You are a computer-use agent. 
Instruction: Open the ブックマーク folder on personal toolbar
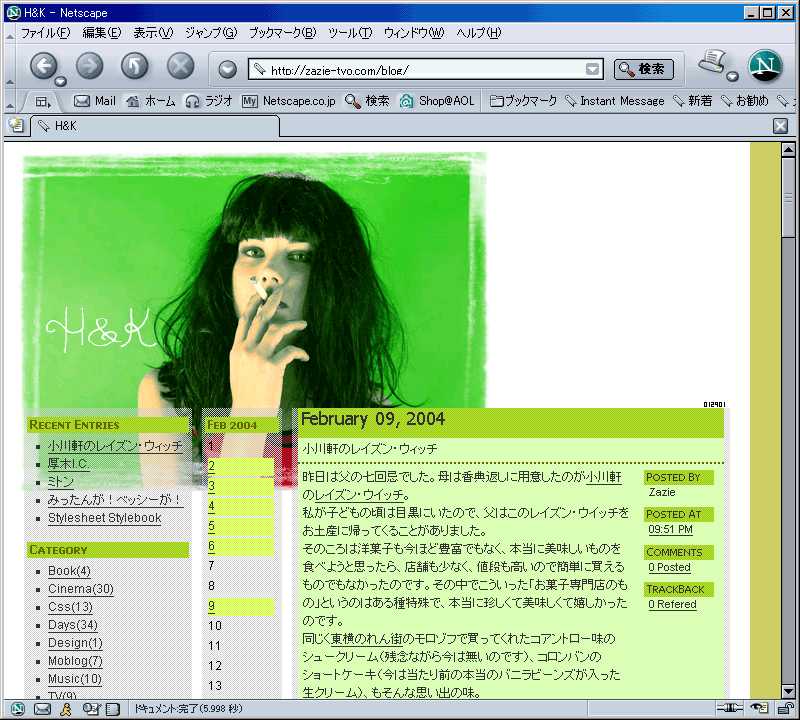point(523,101)
